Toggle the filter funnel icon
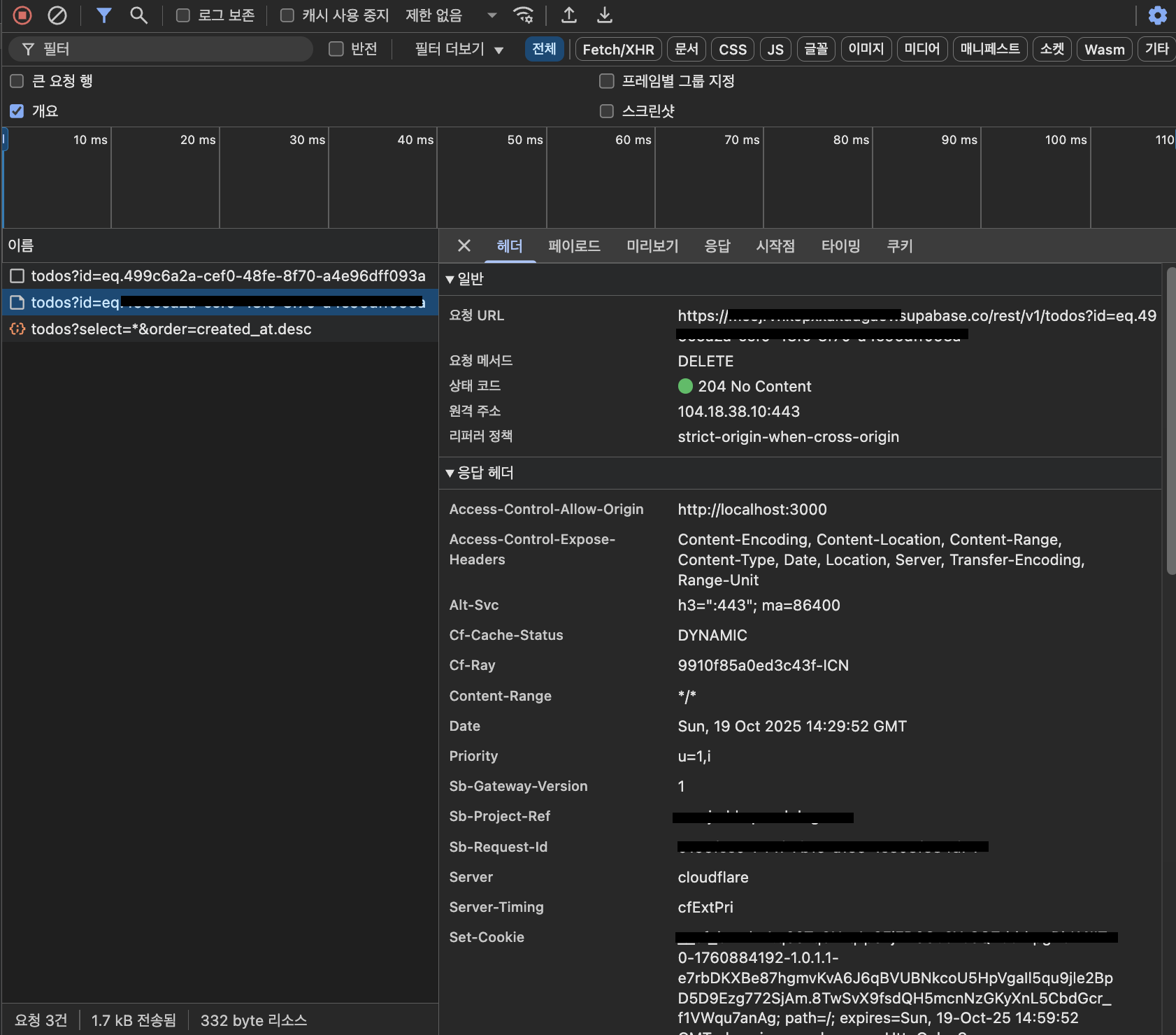Screen dimensions: 1176x1035 104,15
